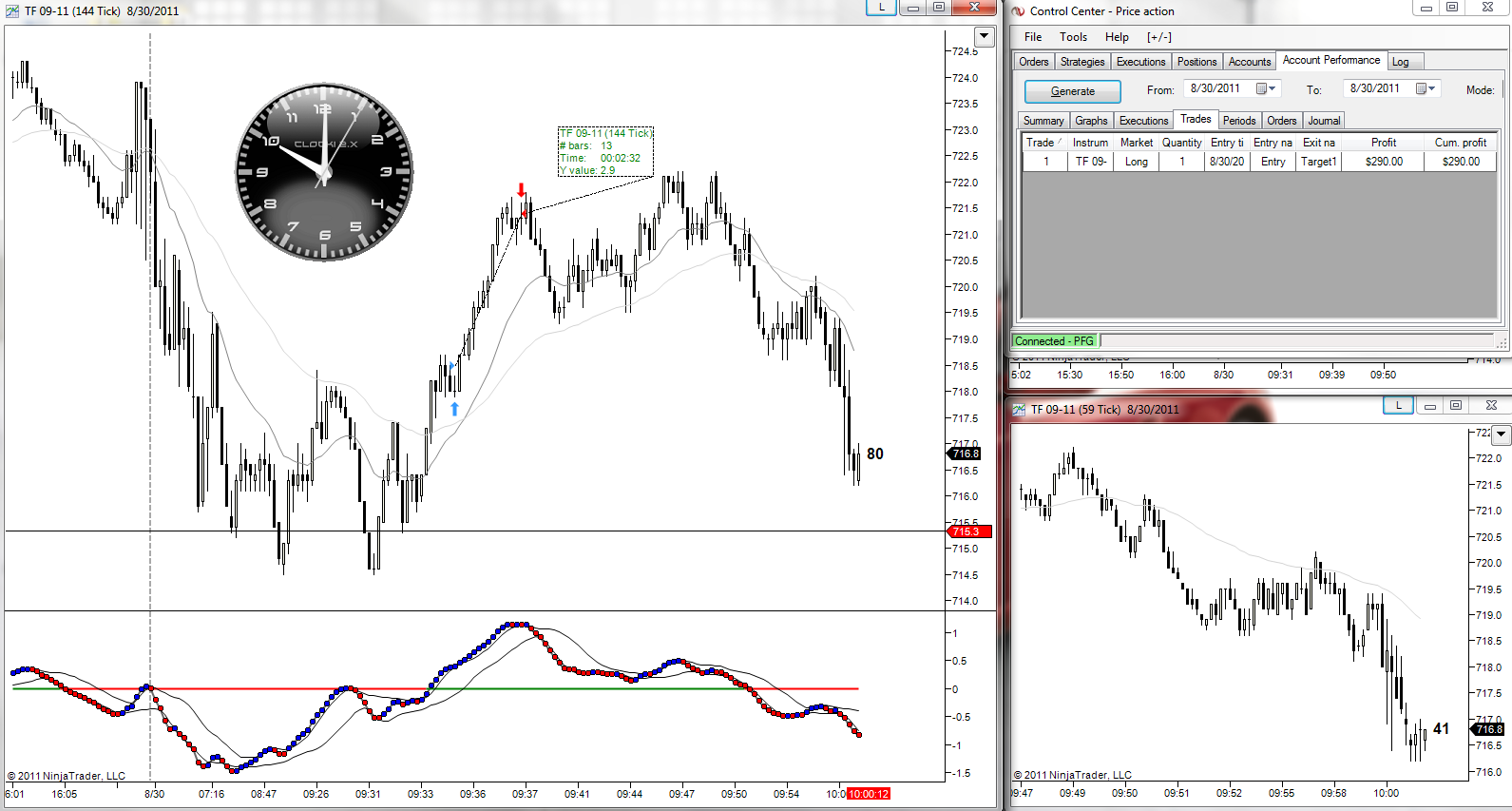Sort the trades table by the Profit column

1384,143
